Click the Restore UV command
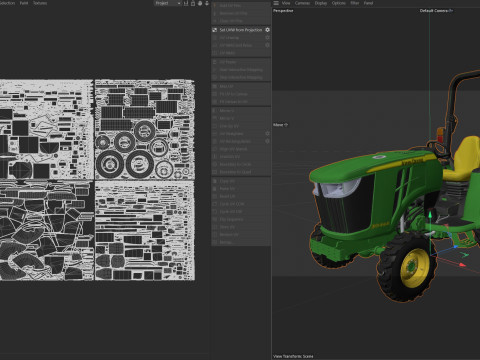The height and width of the screenshot is (360, 480). (241, 235)
